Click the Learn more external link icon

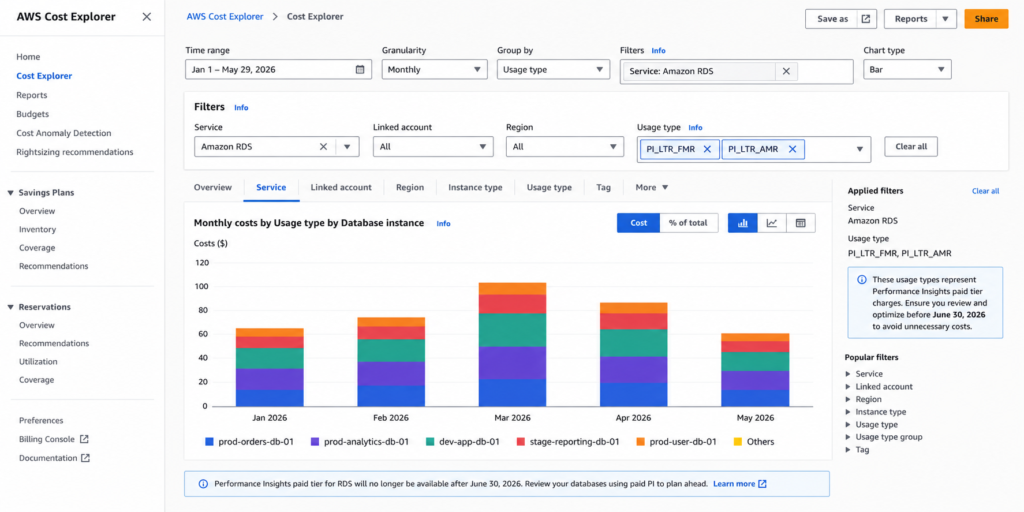(x=763, y=484)
